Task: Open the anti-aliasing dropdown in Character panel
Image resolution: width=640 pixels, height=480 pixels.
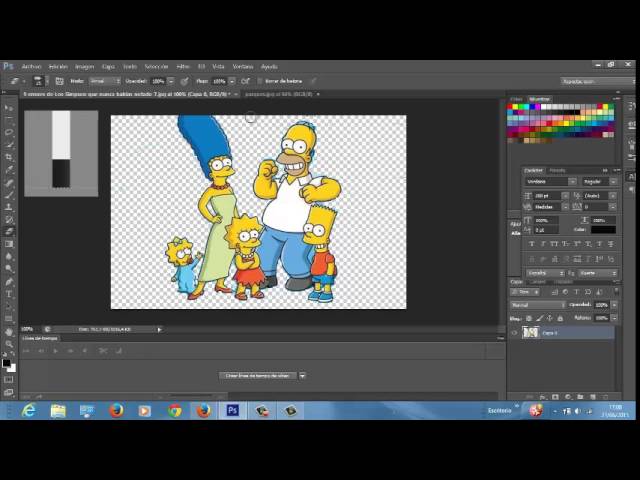Action: pos(598,273)
